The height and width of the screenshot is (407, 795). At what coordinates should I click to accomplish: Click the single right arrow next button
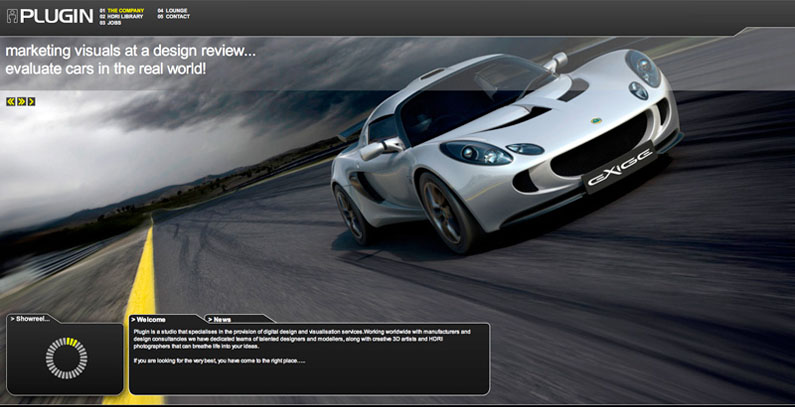pos(31,102)
